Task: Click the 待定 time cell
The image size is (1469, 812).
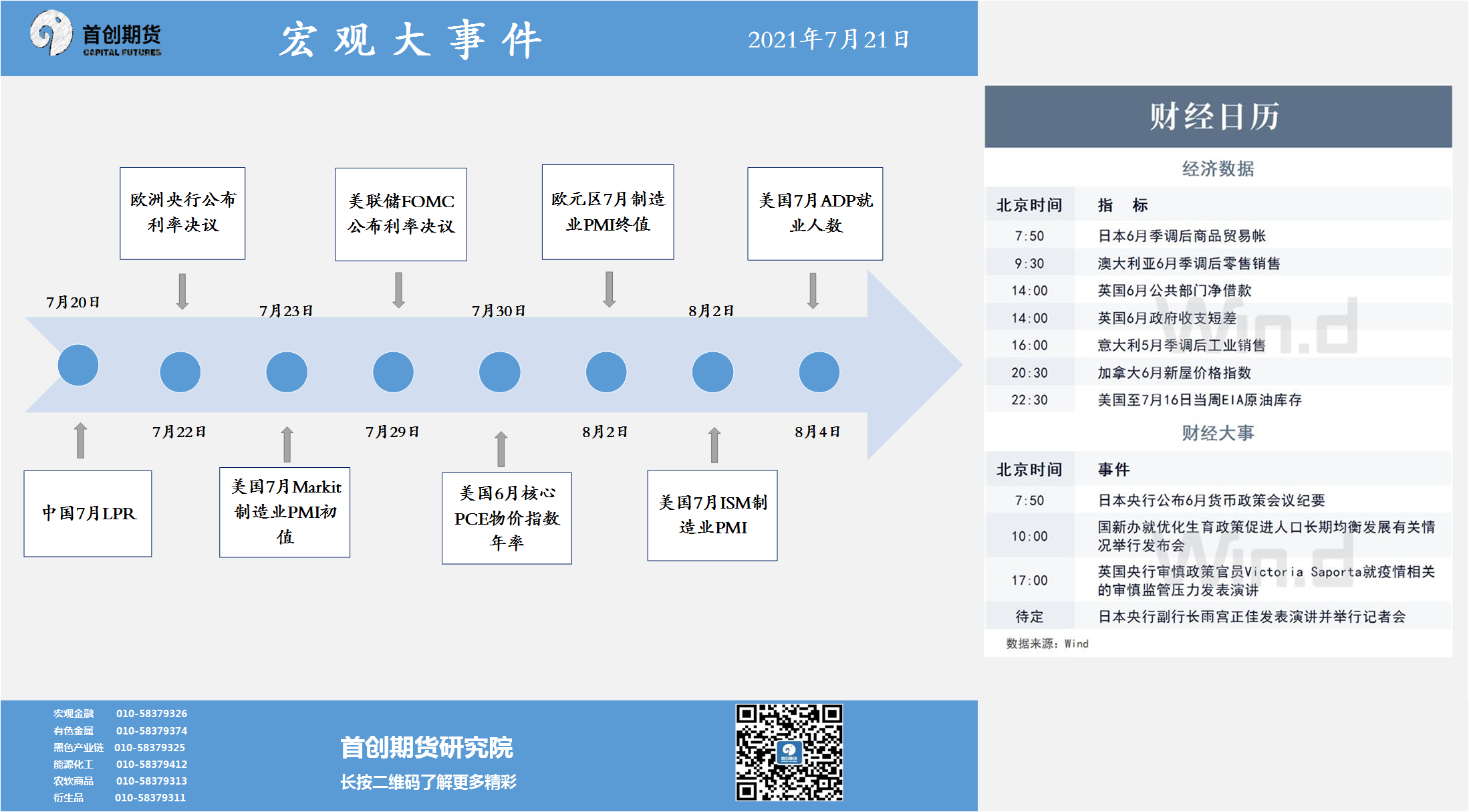Action: pyautogui.click(x=1029, y=616)
